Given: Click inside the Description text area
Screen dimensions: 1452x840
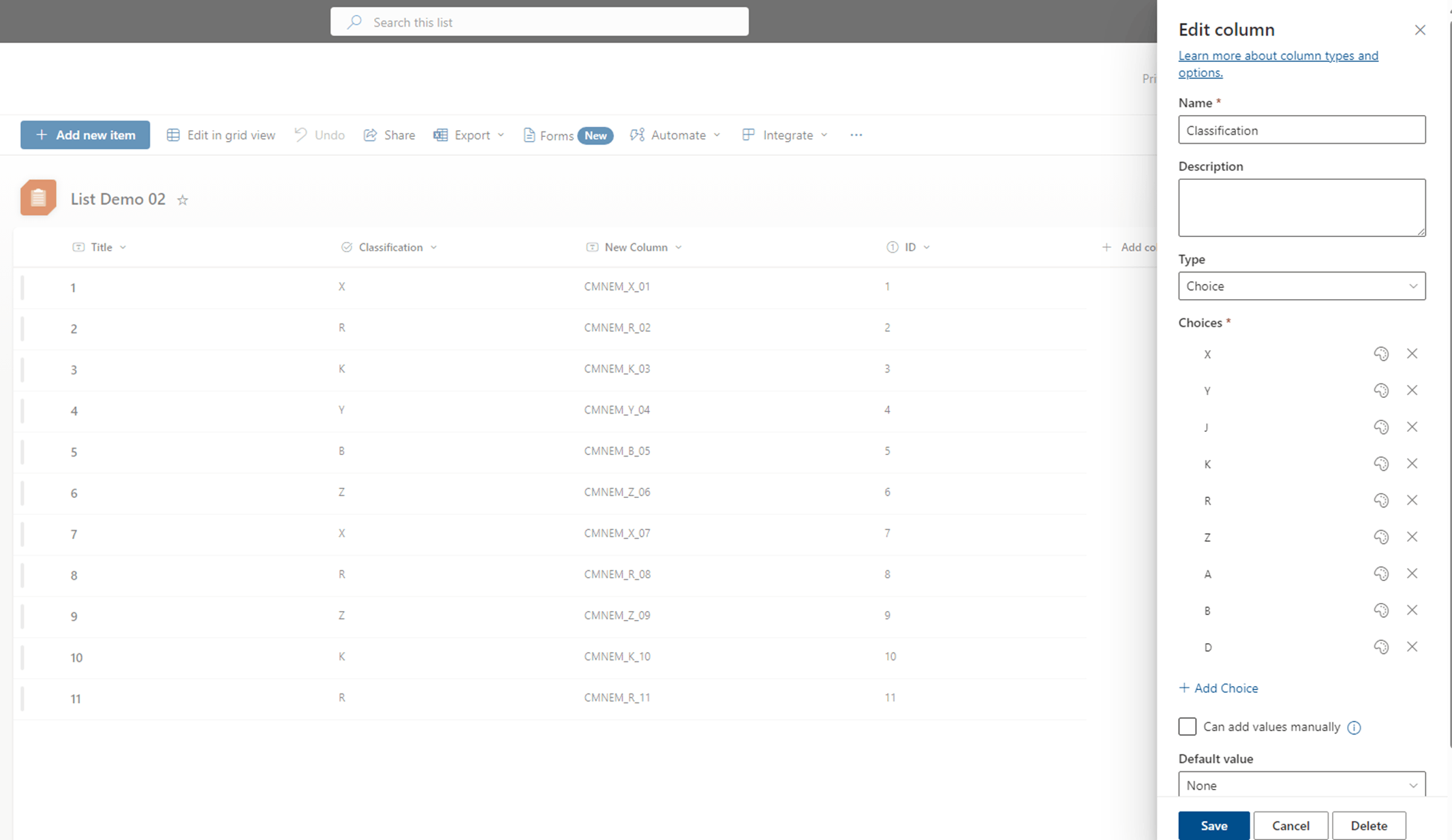Looking at the screenshot, I should pos(1301,208).
